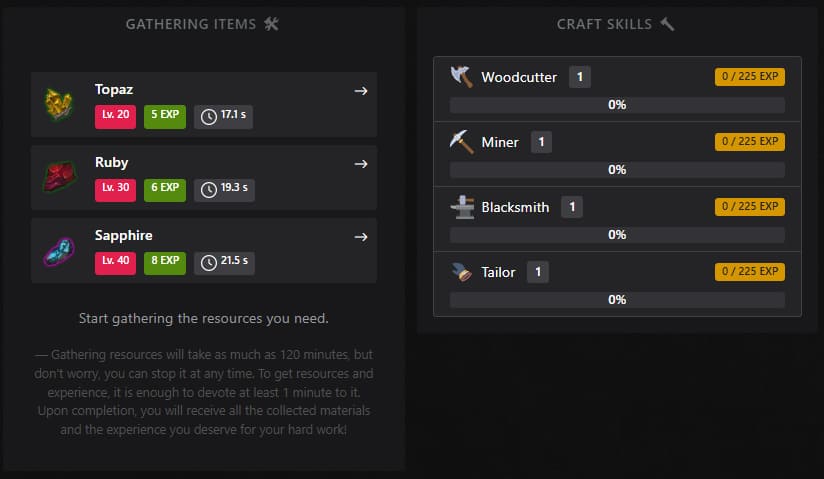
Task: Click the Gathering Items tools icon
Action: [271, 24]
